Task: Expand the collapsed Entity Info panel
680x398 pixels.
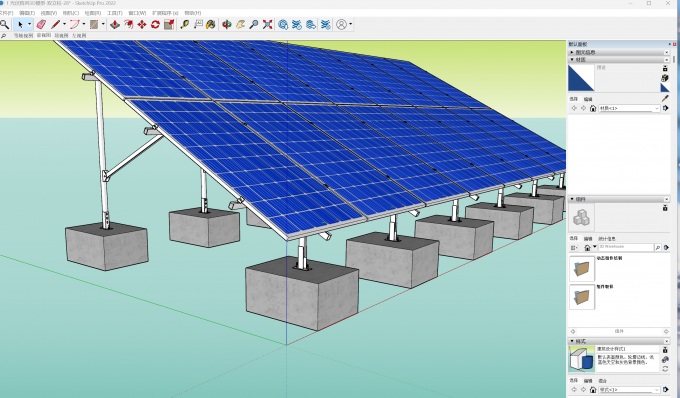Action: (x=619, y=52)
